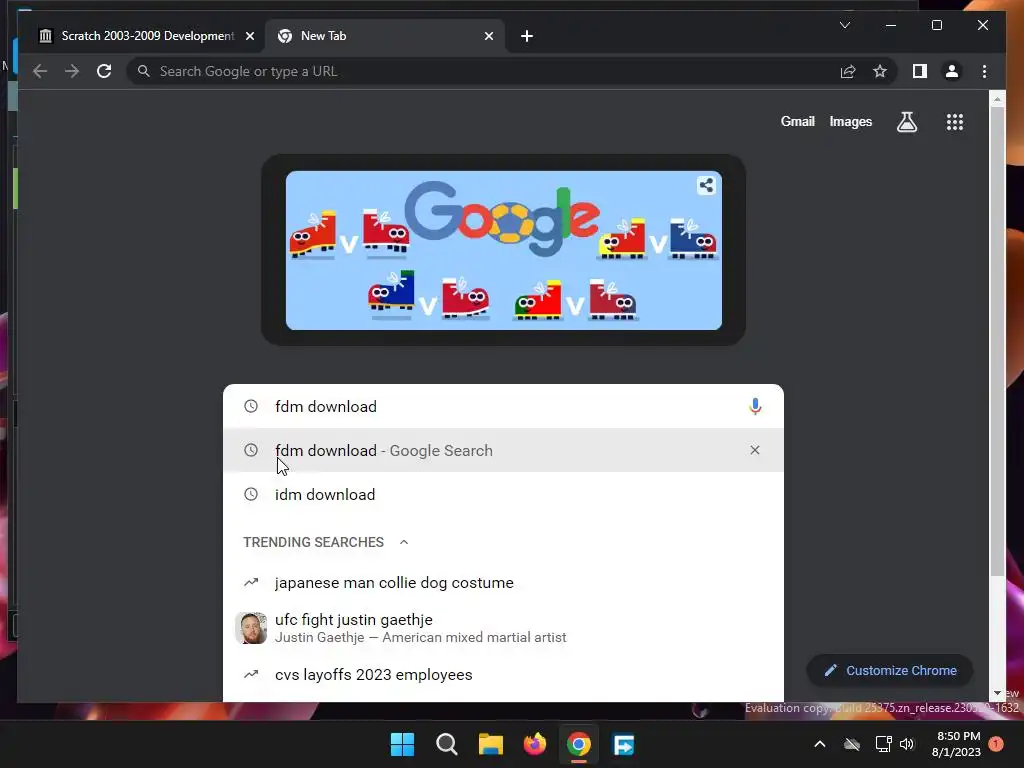Click the search box containing 'fdm download'
Screen dimensions: 1024x768
[504, 406]
